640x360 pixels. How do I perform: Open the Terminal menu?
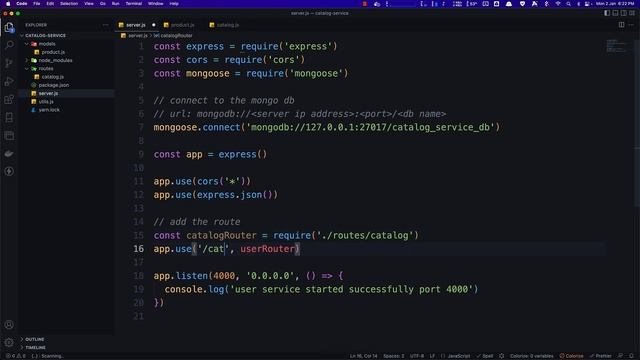133,4
